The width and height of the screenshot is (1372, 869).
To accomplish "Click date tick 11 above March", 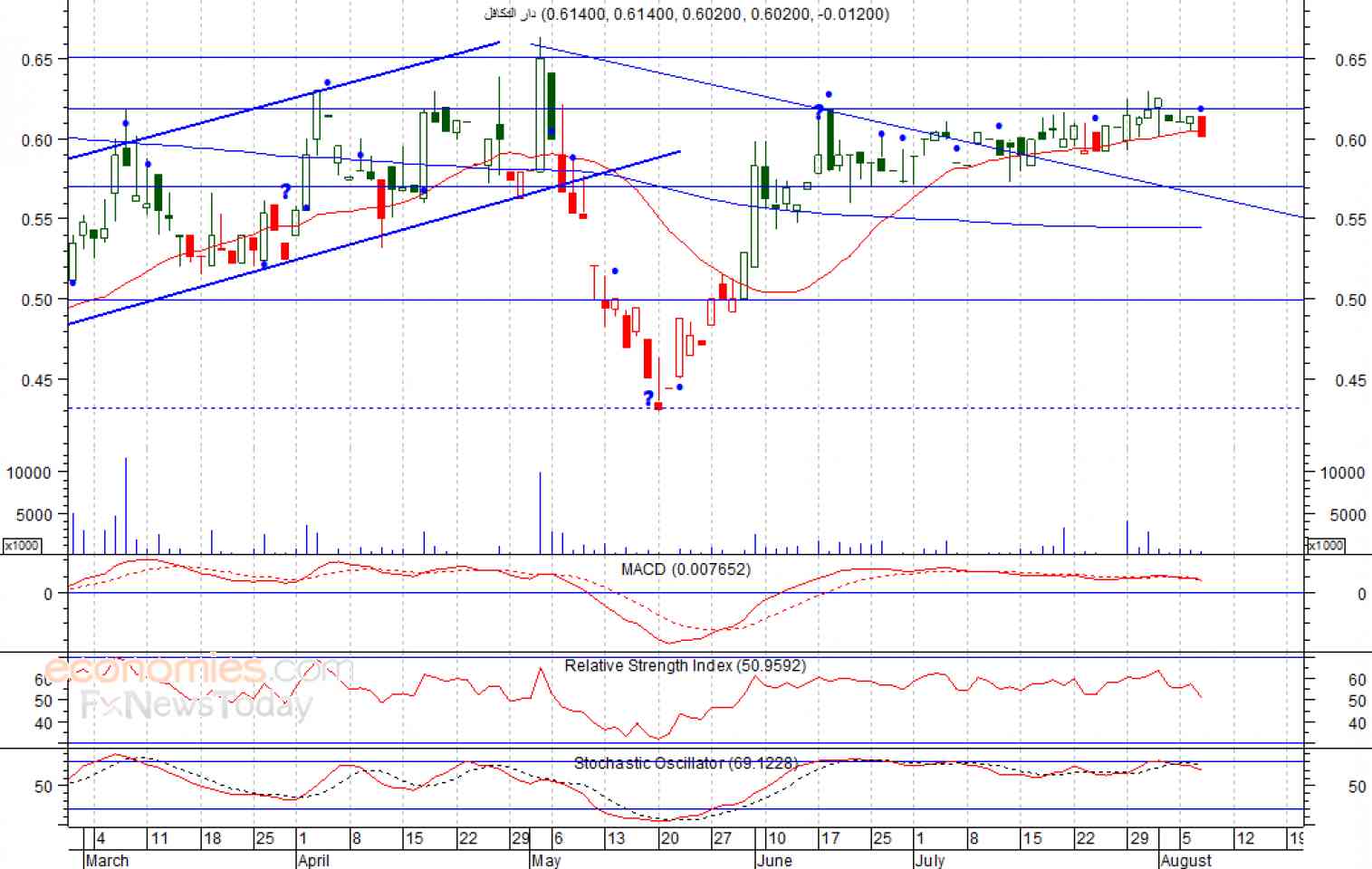I will (x=159, y=838).
